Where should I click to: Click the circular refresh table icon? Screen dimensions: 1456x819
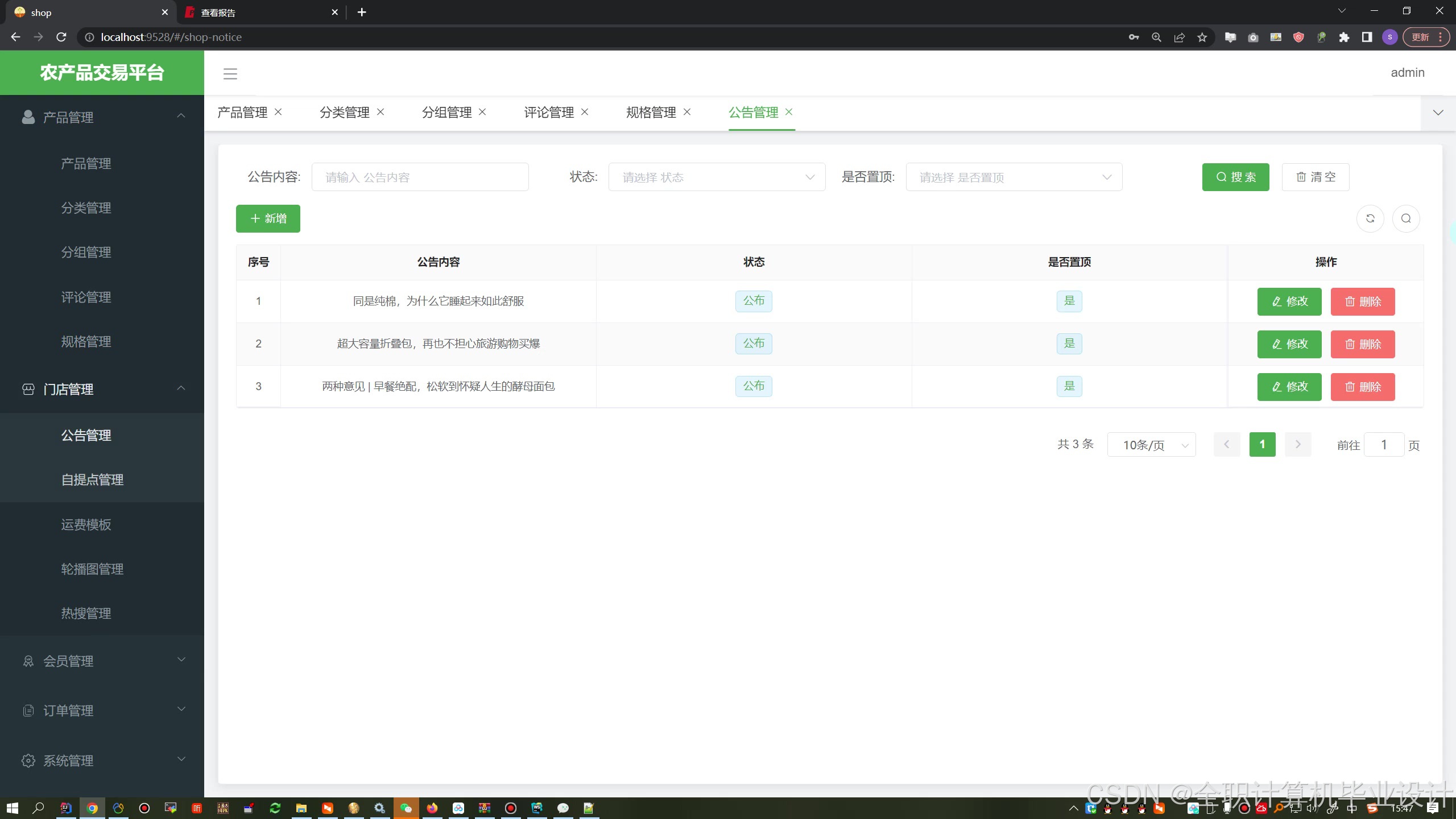(x=1370, y=218)
